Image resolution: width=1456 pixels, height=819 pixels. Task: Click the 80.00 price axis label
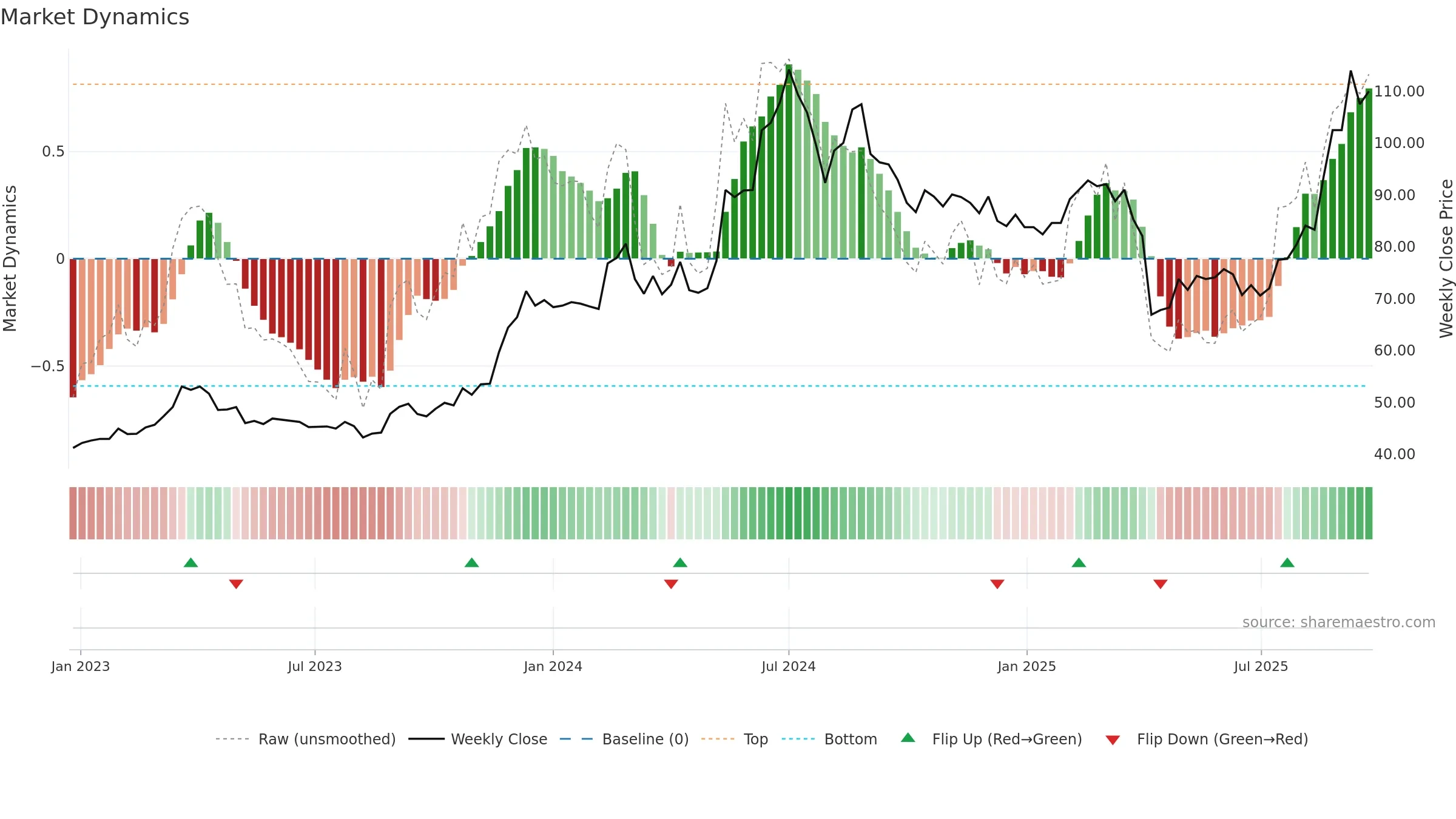[x=1395, y=247]
